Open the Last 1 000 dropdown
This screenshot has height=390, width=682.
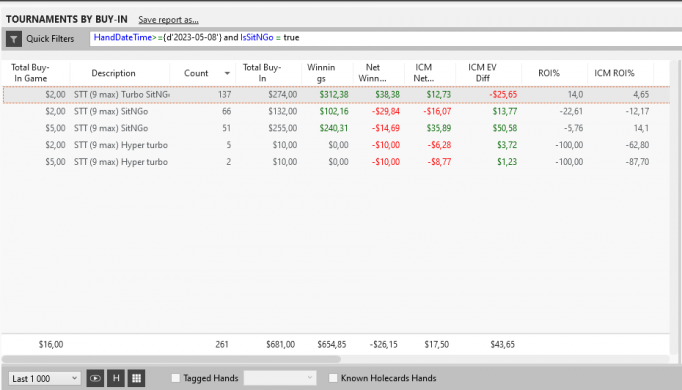44,379
